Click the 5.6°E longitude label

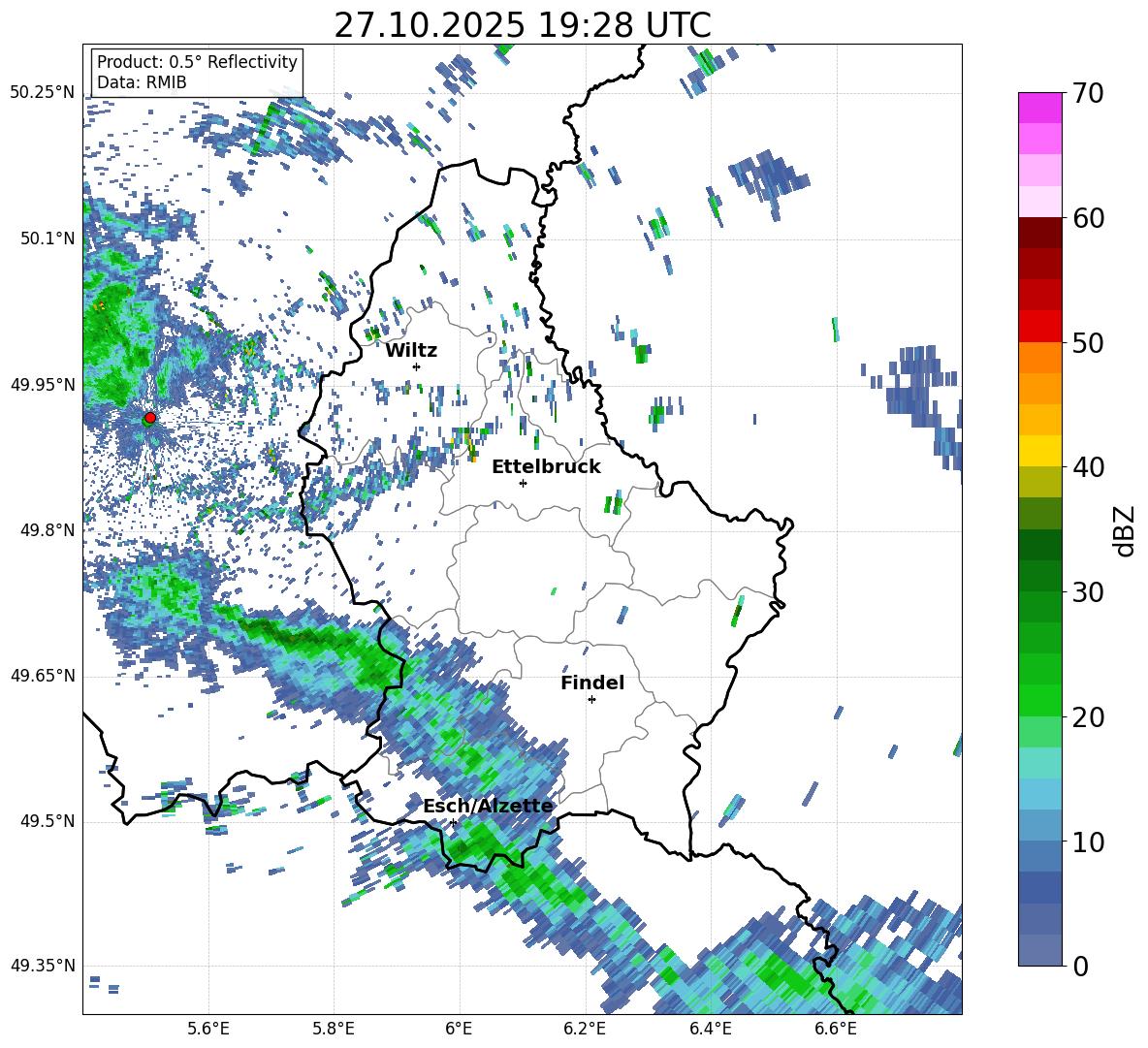(208, 1029)
